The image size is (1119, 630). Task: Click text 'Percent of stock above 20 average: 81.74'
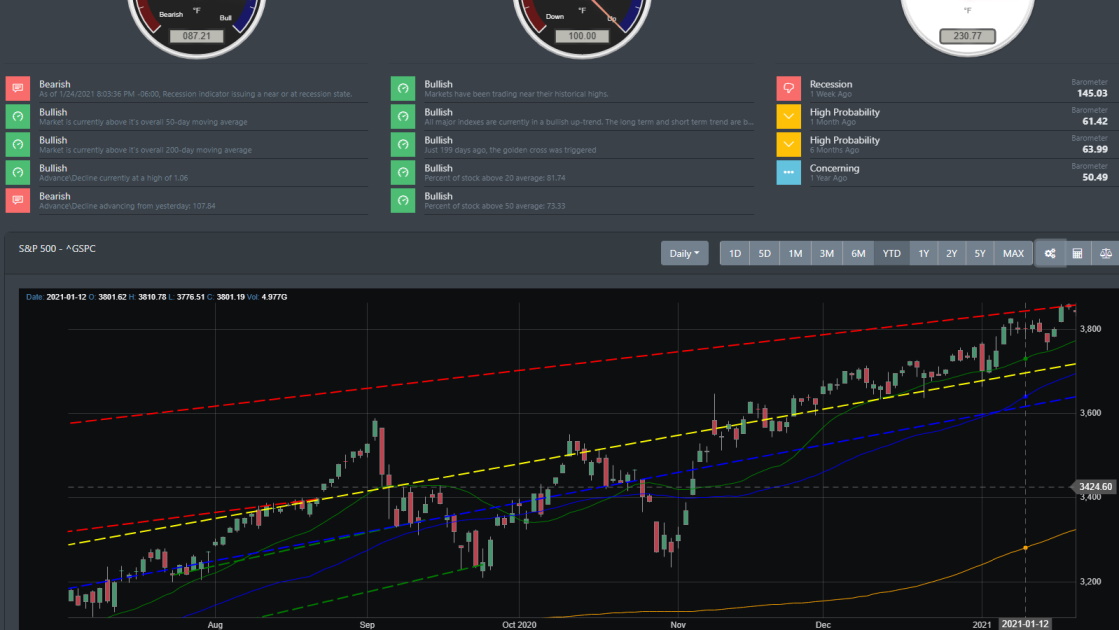pos(495,178)
